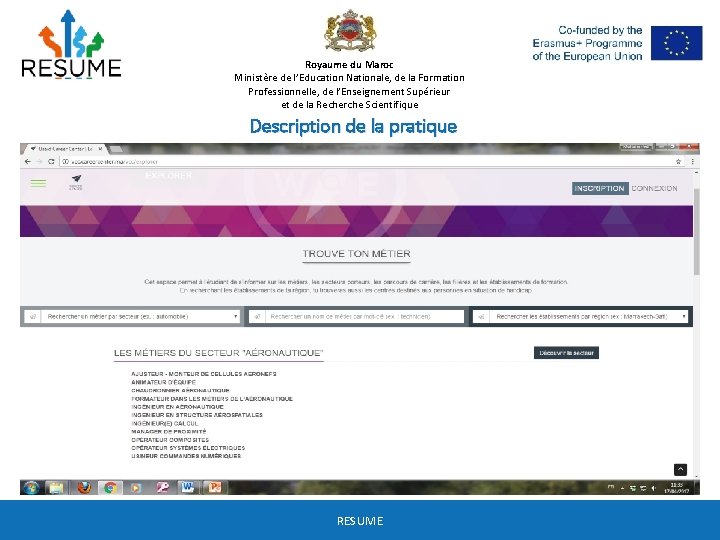Open Ingénieur en structure aérospatiales
The height and width of the screenshot is (540, 720).
click(x=197, y=415)
